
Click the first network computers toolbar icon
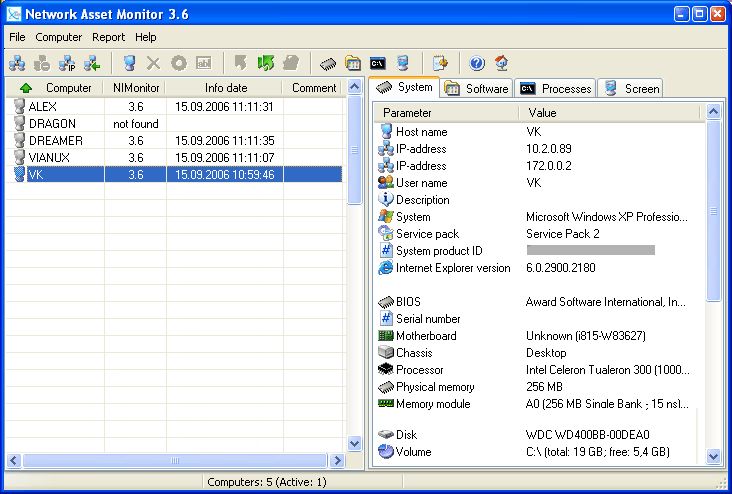click(17, 63)
